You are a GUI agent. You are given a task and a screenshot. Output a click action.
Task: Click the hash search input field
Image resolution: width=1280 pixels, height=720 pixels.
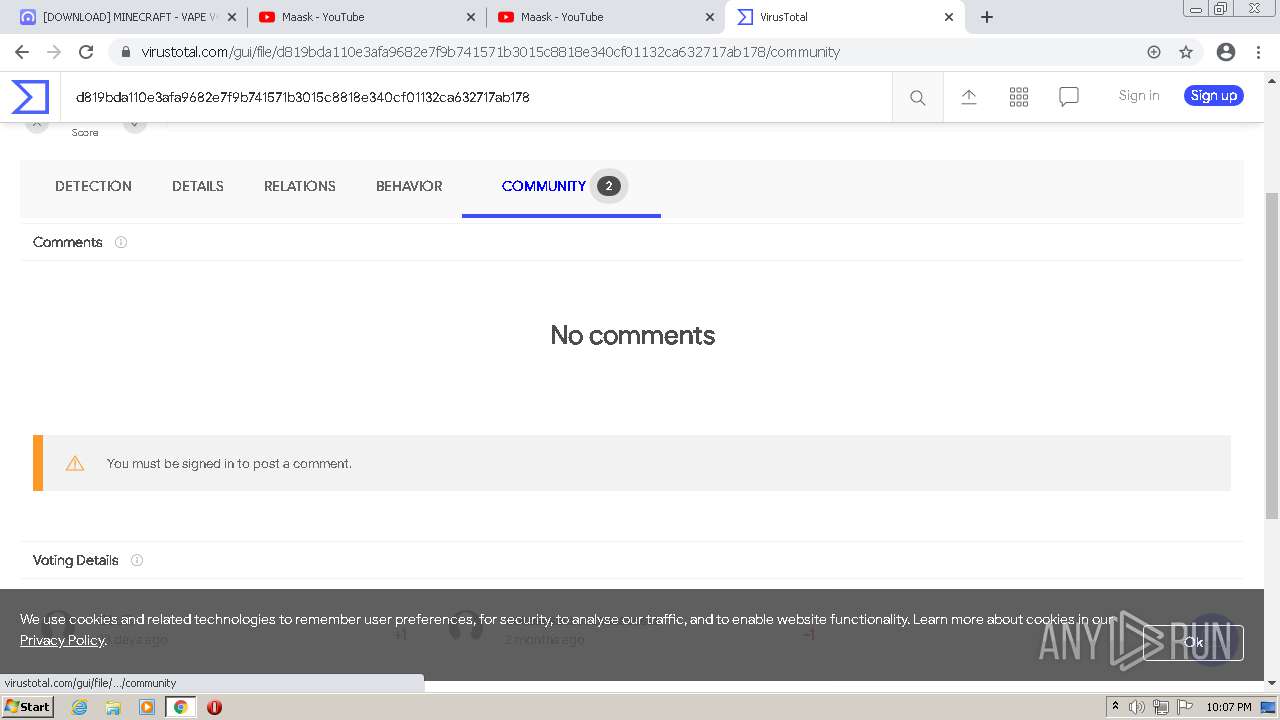tap(476, 97)
